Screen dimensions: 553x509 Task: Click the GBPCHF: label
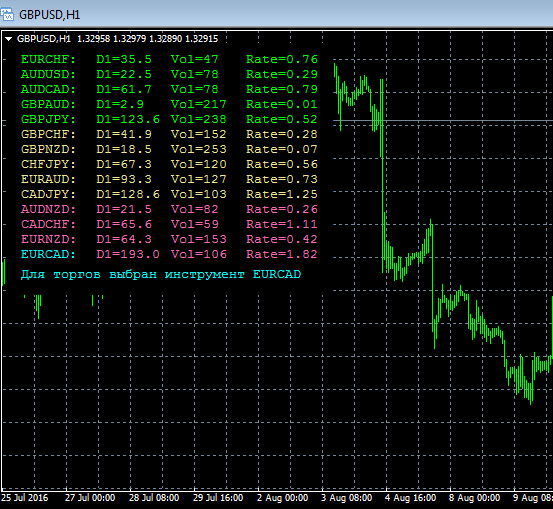point(48,134)
